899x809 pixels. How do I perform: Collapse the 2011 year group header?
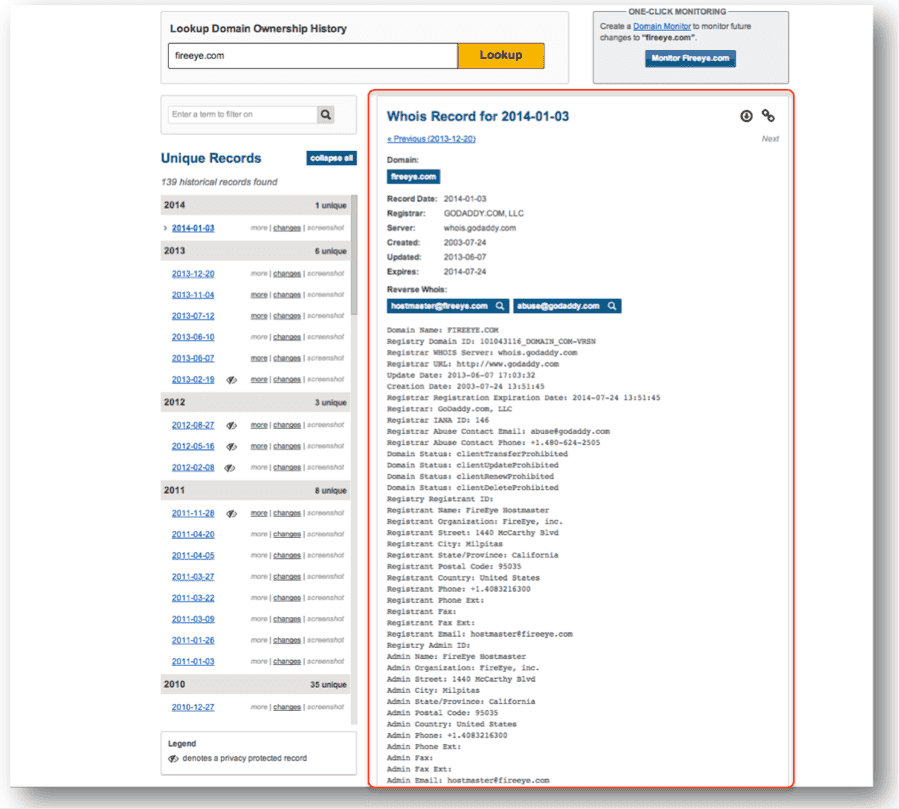[255, 490]
